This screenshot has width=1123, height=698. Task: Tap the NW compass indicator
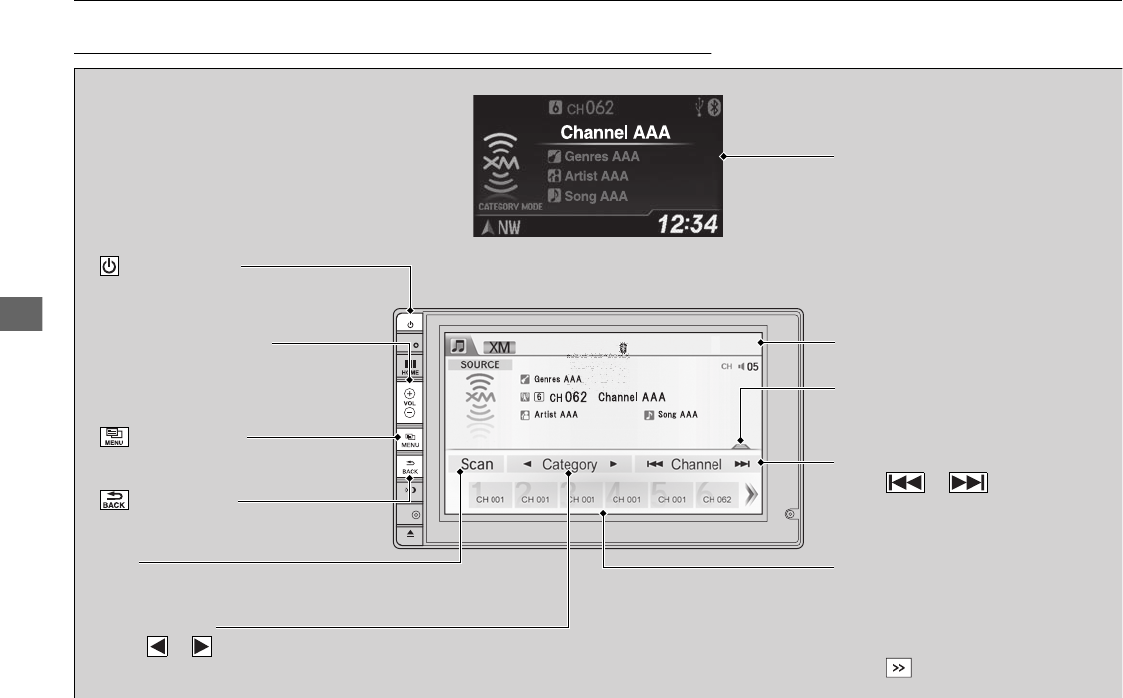tap(501, 228)
